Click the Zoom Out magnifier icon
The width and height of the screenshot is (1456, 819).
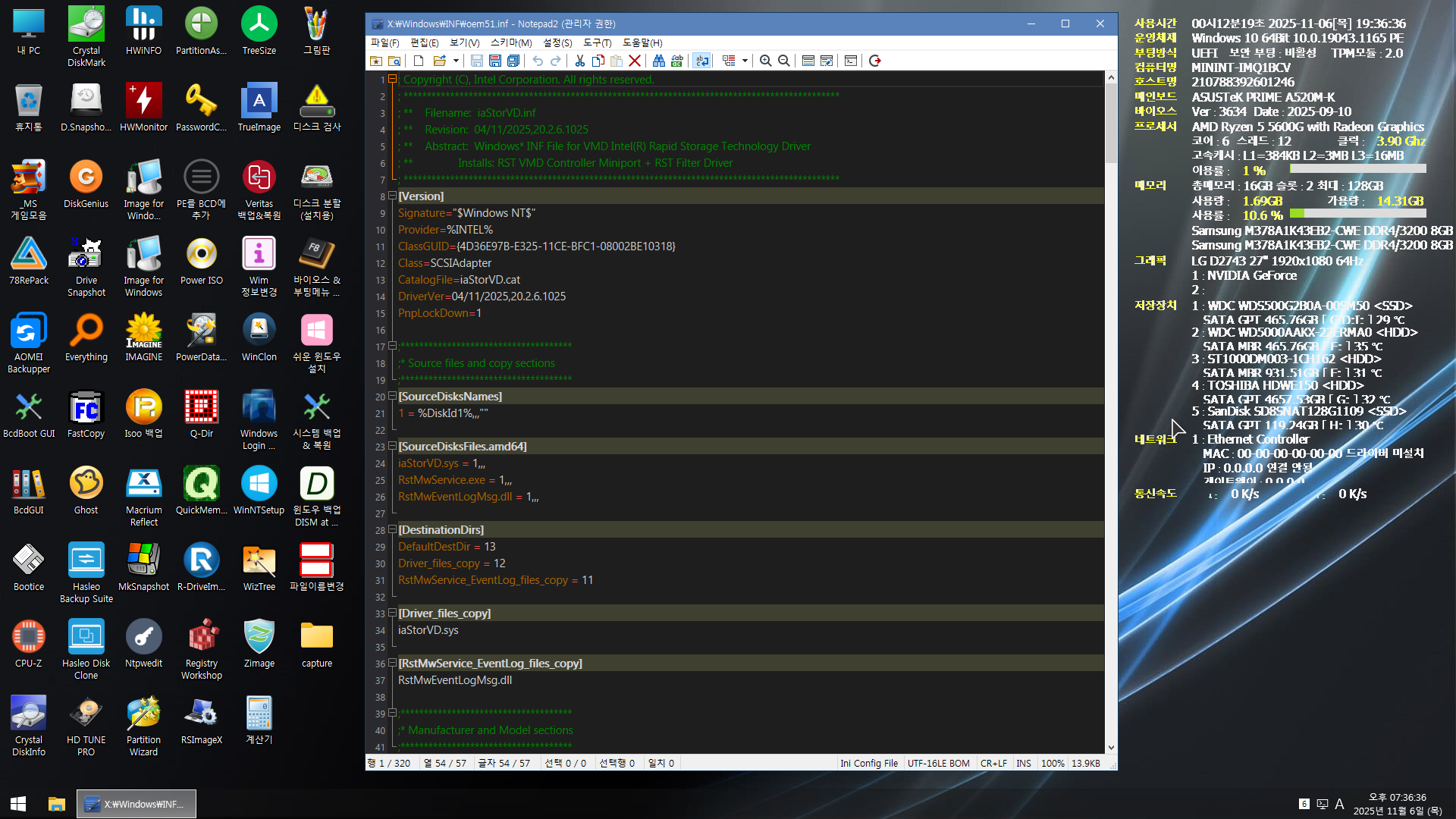coord(784,61)
